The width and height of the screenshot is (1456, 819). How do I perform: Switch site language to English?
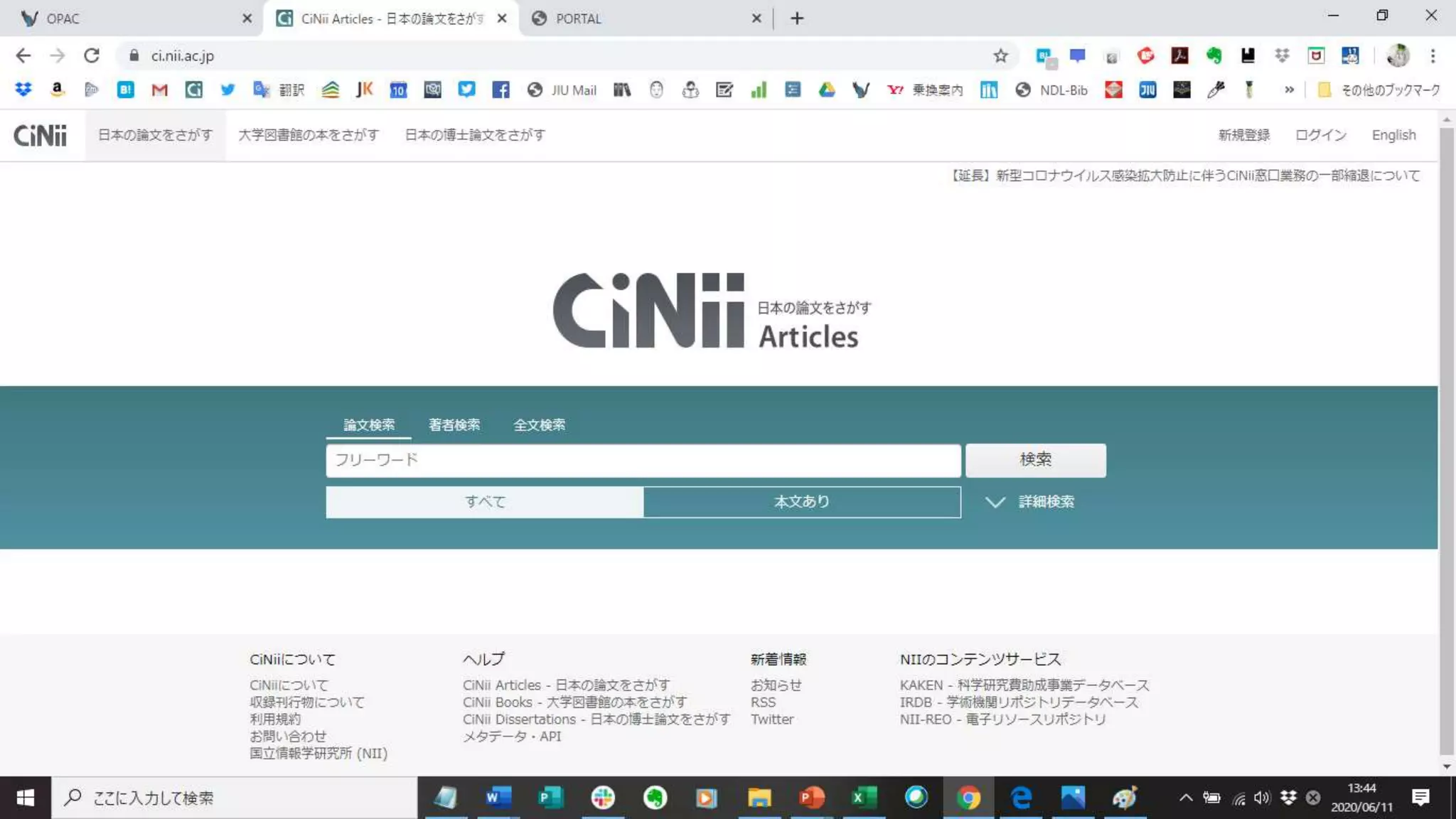point(1393,135)
